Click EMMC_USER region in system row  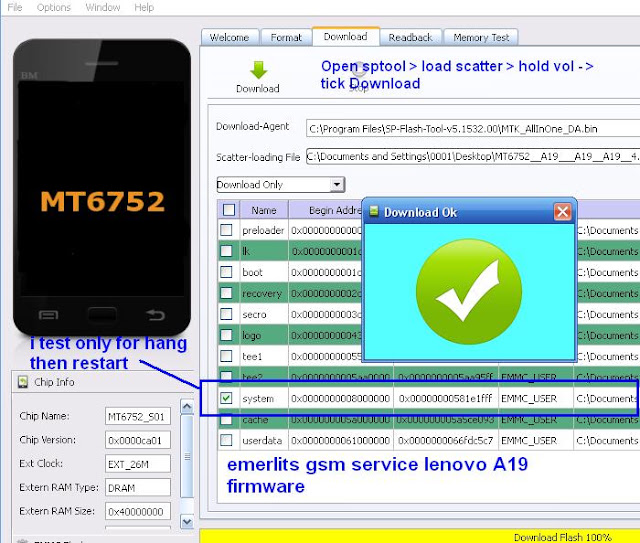coord(529,398)
